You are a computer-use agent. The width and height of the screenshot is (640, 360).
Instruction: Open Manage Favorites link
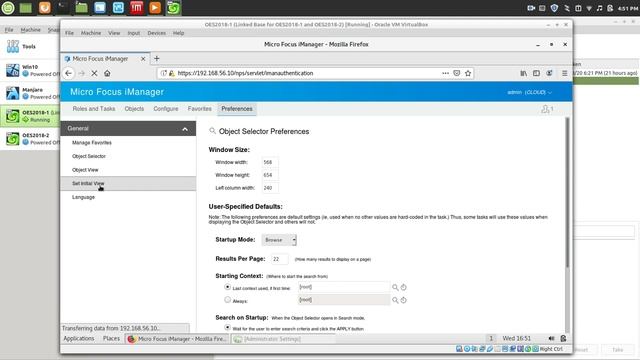[x=92, y=143]
